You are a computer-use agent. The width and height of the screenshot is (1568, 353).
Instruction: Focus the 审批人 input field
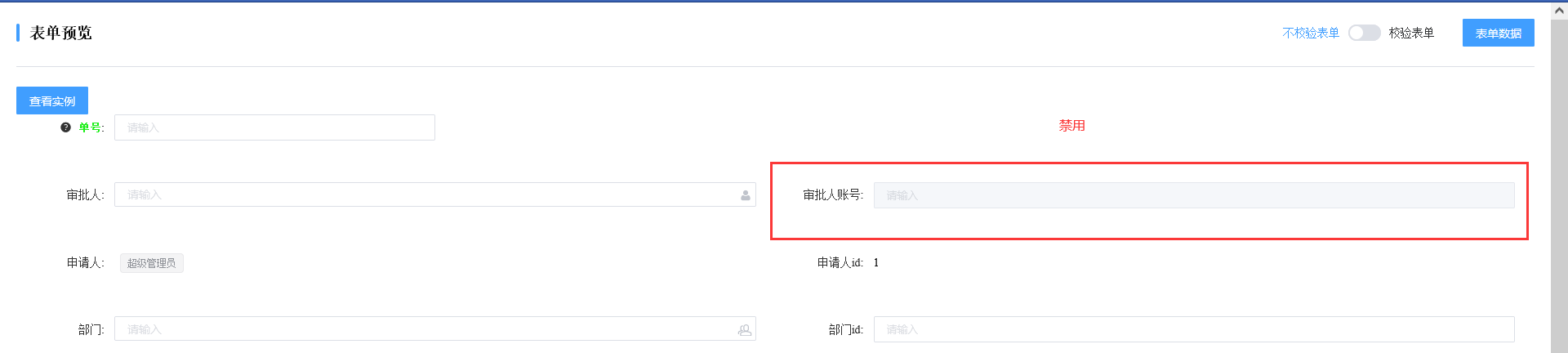[434, 194]
